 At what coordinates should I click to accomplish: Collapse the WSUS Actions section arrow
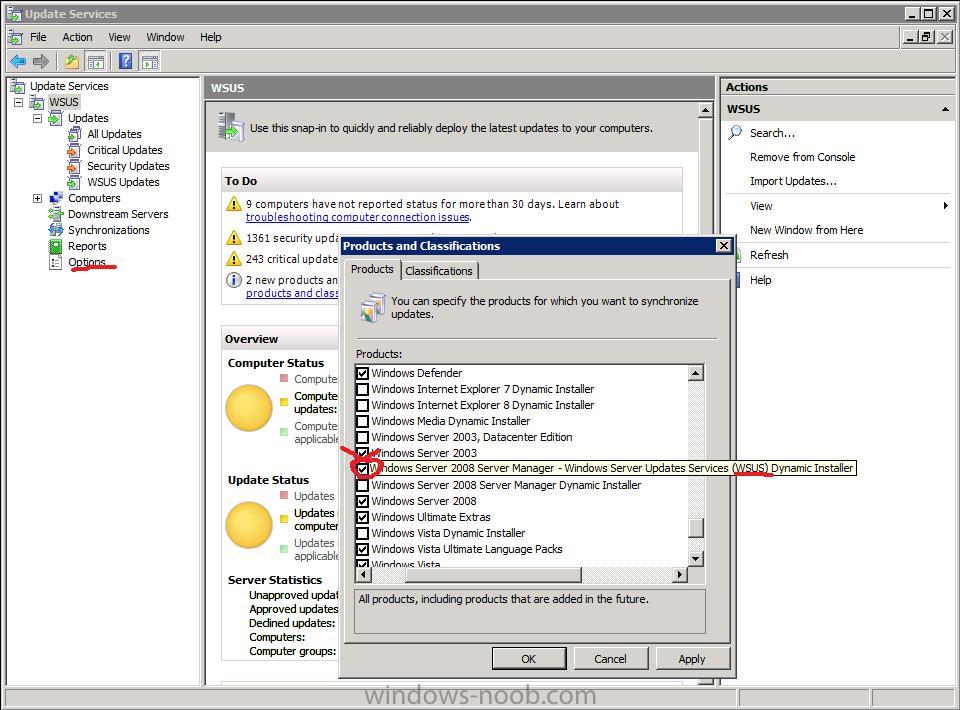click(945, 109)
